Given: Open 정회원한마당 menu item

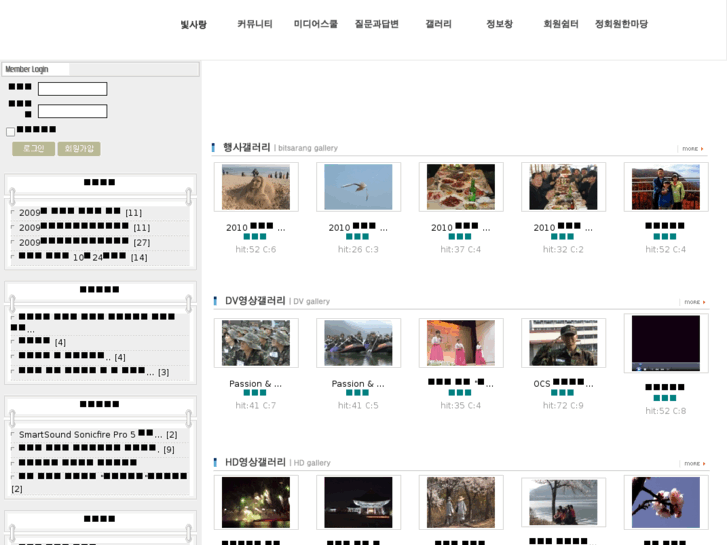Looking at the screenshot, I should (x=621, y=24).
